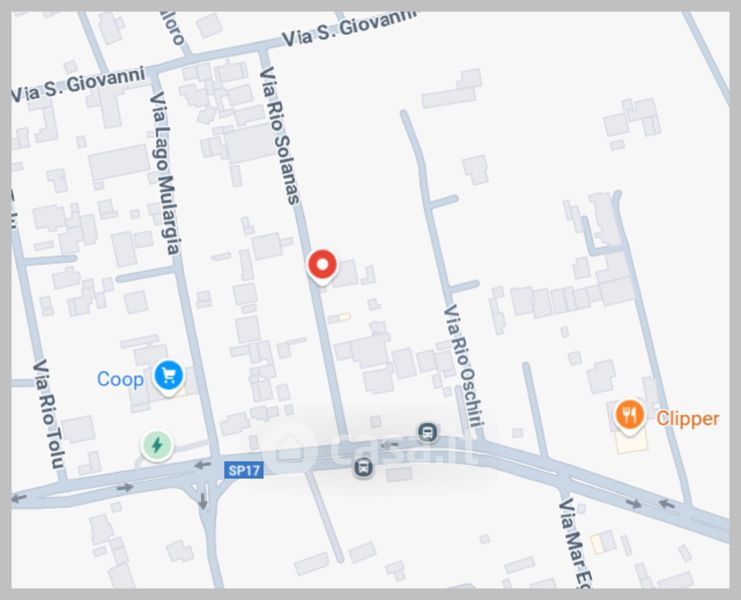Click the Via Rio Tolu street label

click(x=49, y=414)
